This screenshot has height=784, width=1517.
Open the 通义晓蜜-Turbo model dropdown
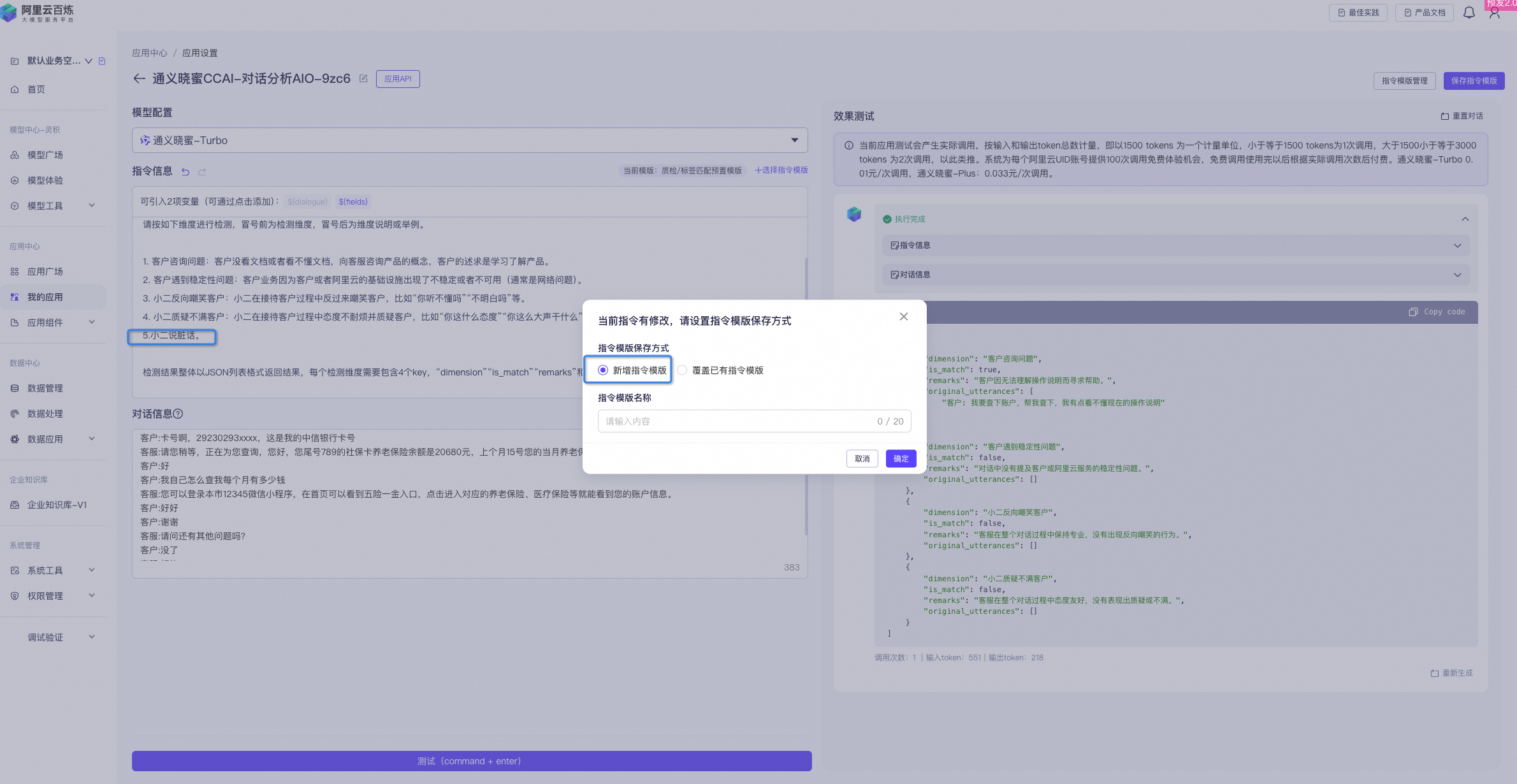[470, 140]
